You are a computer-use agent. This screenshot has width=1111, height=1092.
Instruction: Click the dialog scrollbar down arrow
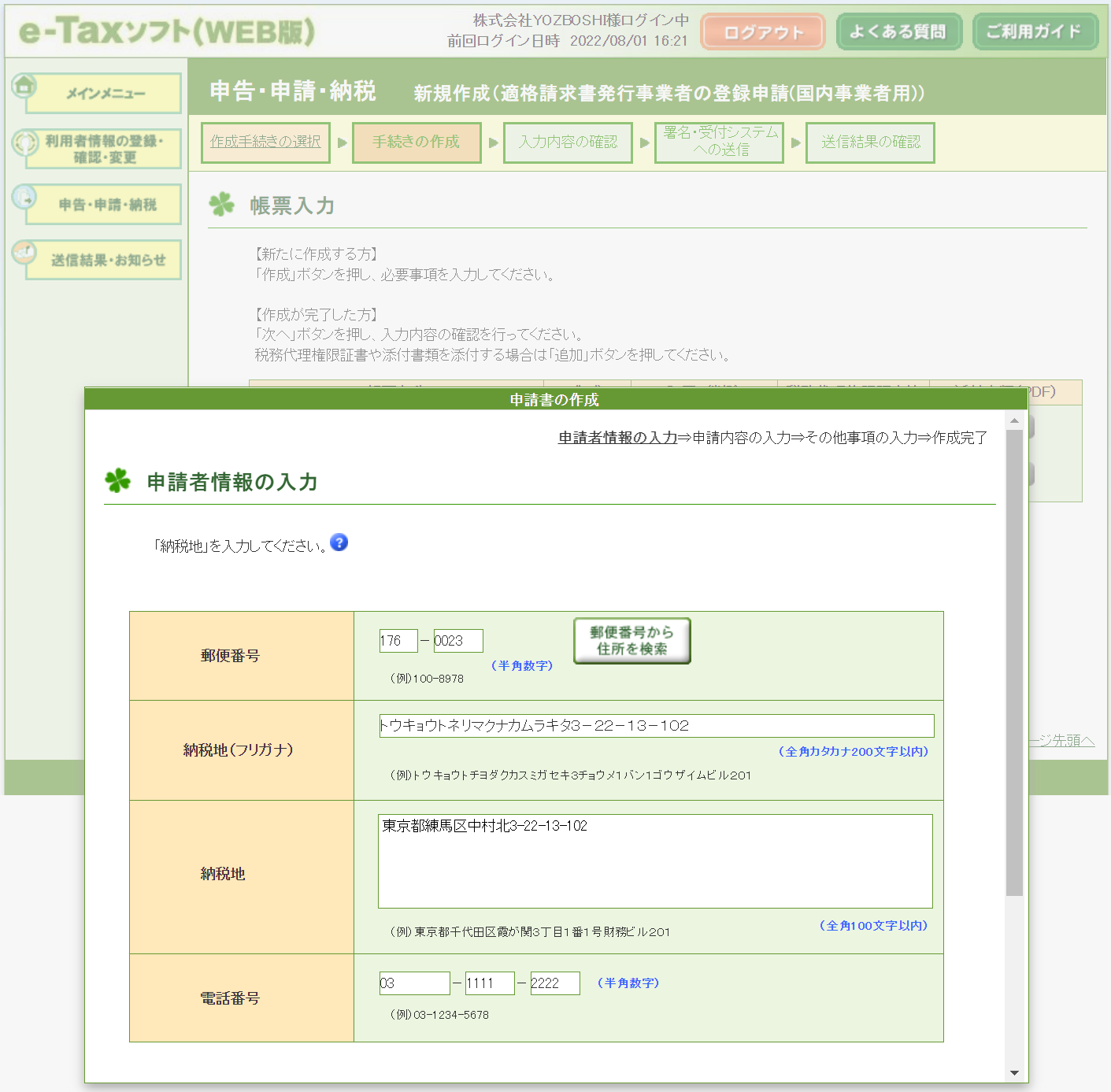coord(1014,1073)
